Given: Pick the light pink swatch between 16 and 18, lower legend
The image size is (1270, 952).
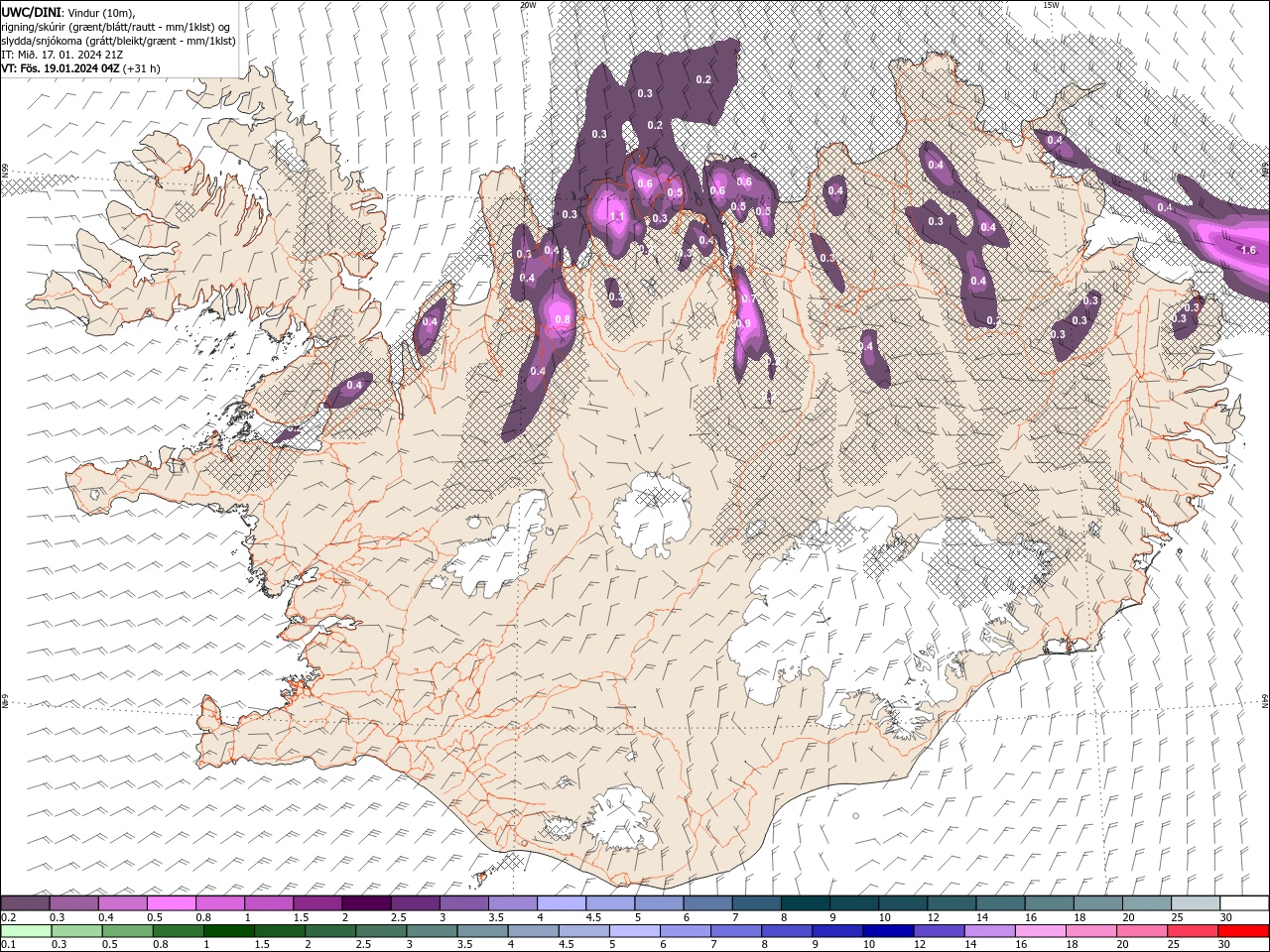Looking at the screenshot, I should pos(1040,931).
